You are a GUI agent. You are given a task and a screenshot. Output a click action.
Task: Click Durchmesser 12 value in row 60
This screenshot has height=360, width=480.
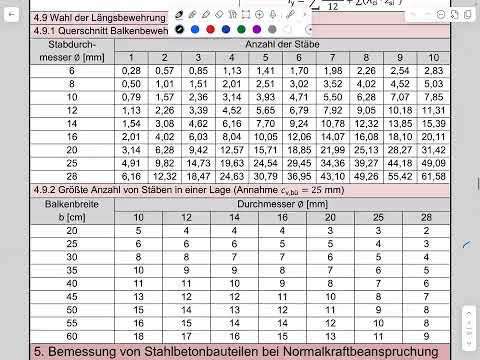[186, 336]
